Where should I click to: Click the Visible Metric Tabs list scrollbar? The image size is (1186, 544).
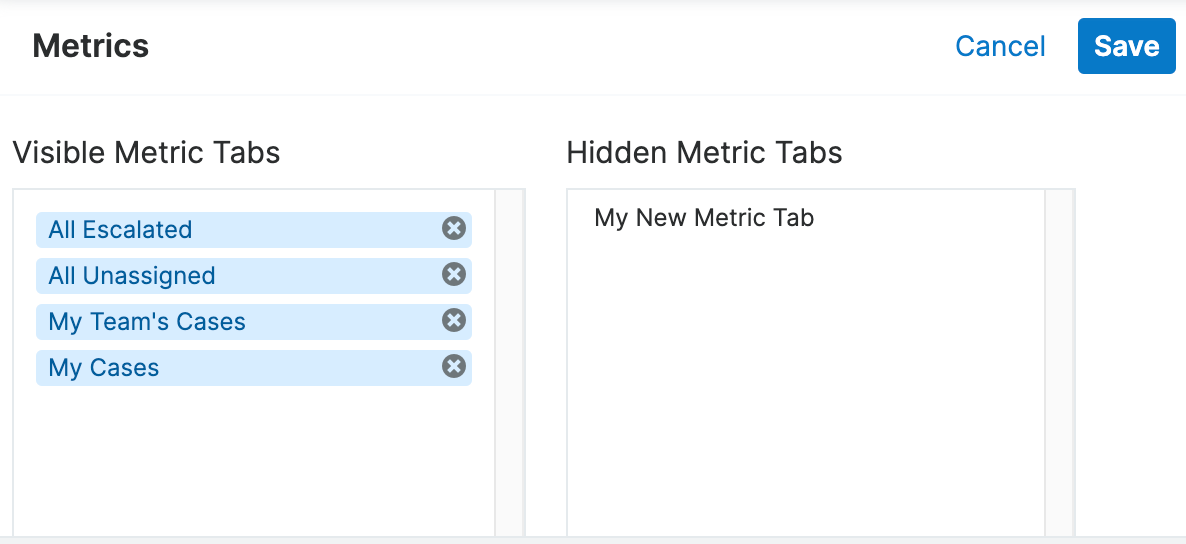(510, 360)
